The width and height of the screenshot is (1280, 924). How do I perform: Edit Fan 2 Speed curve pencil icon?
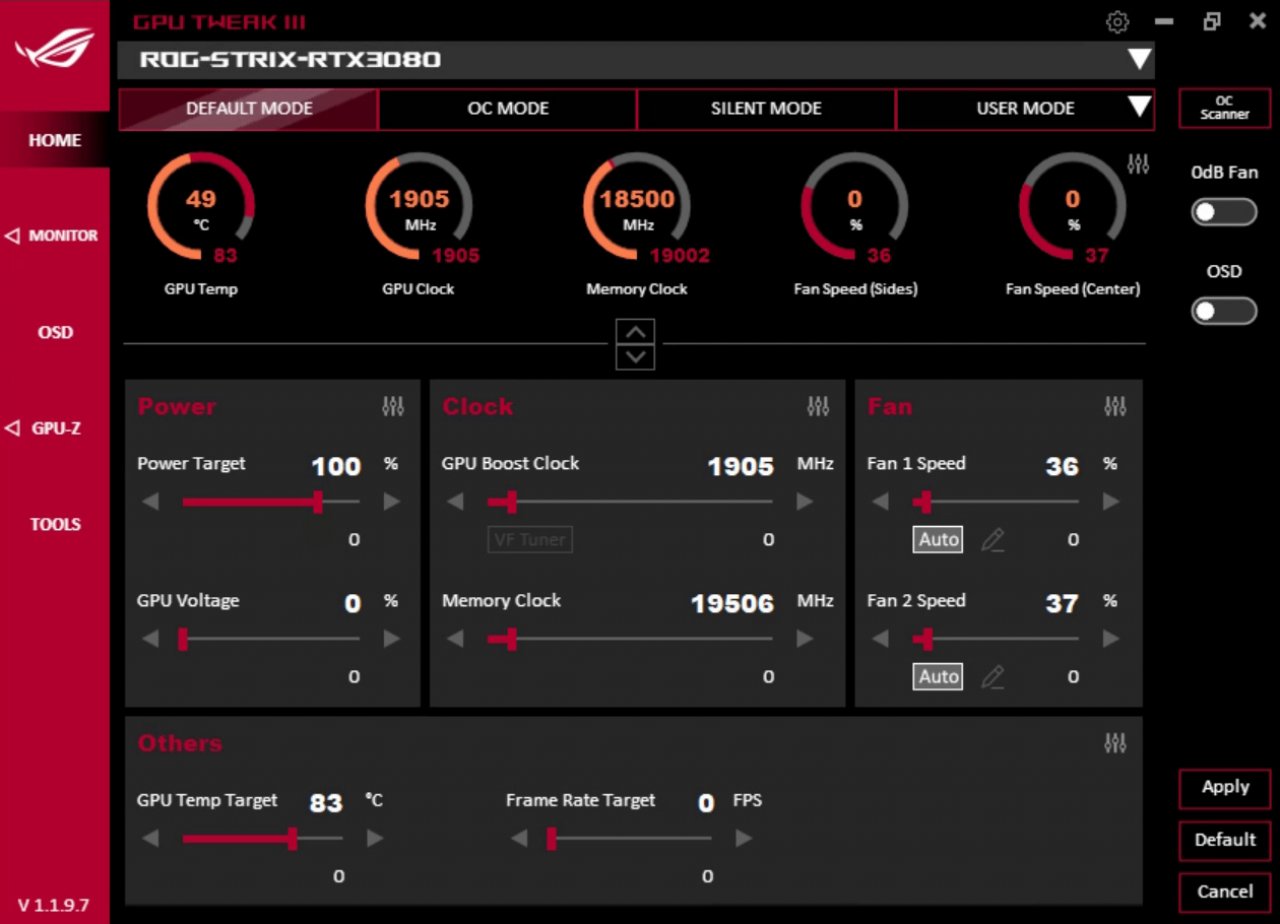click(x=992, y=677)
